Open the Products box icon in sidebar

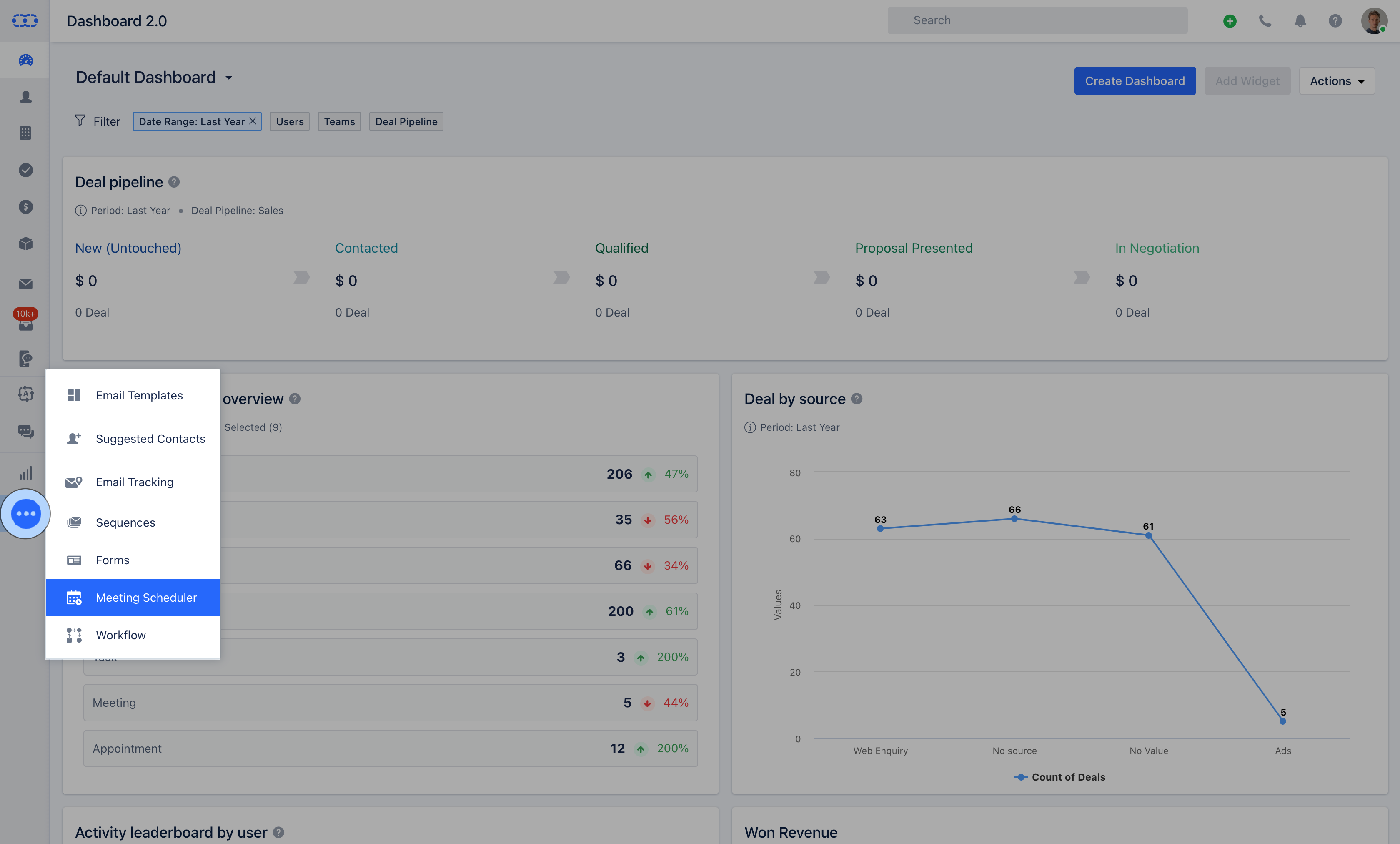(x=25, y=244)
